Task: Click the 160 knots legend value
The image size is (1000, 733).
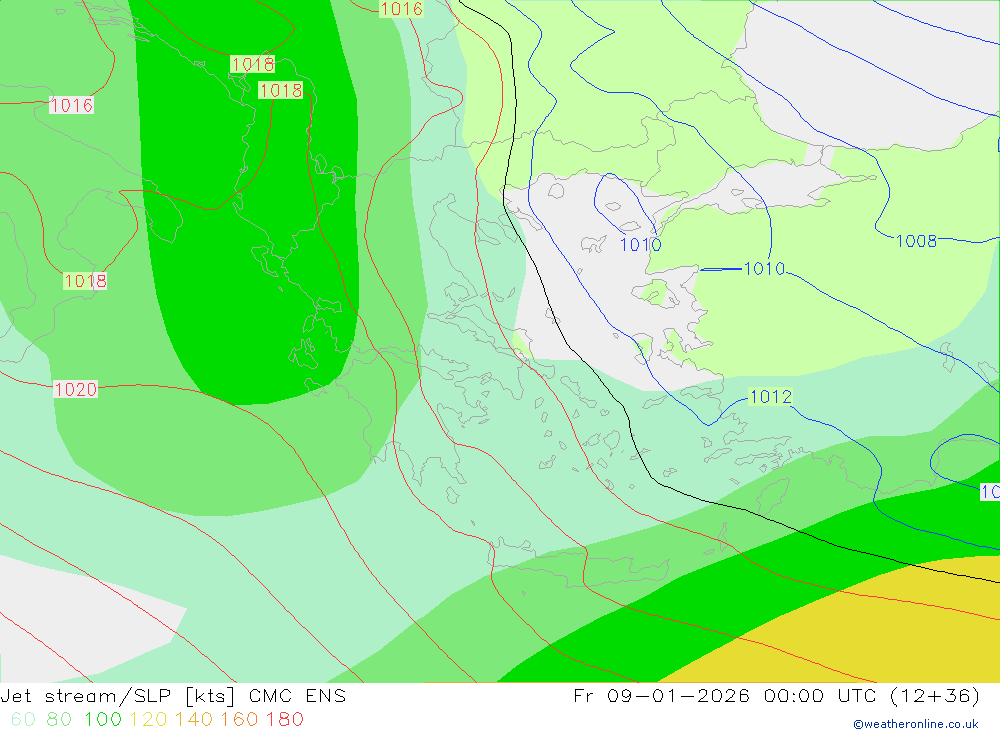Action: 239,720
